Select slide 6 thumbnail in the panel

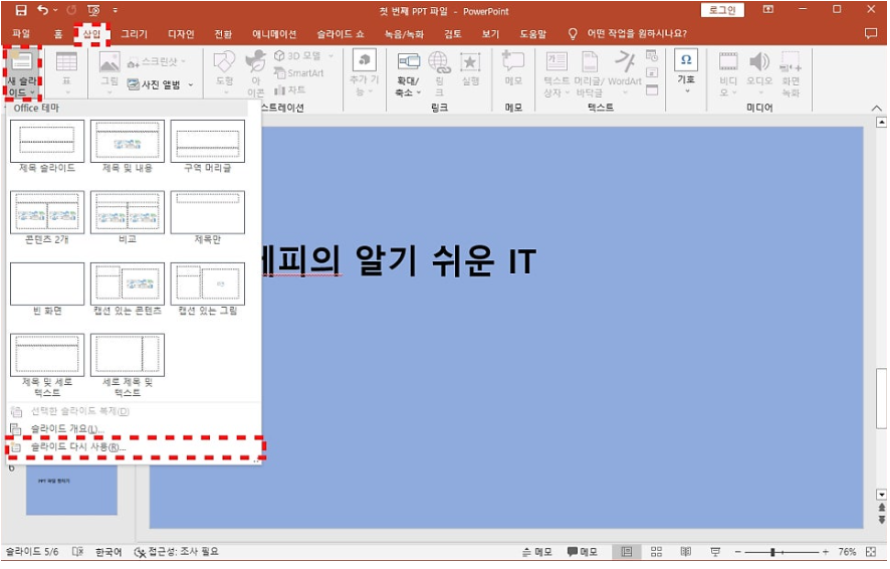71,490
